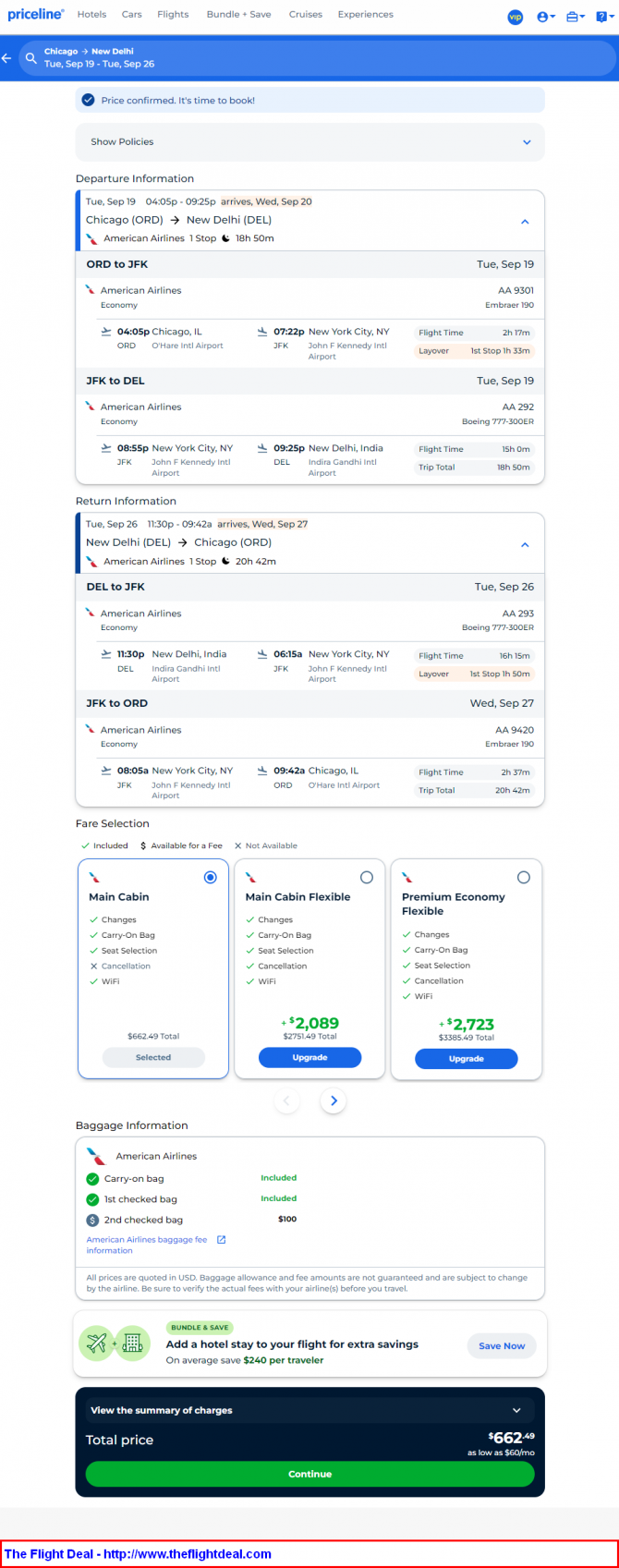Image resolution: width=619 pixels, height=1568 pixels.
Task: Click the moon overnight icon on departure
Action: point(225,238)
